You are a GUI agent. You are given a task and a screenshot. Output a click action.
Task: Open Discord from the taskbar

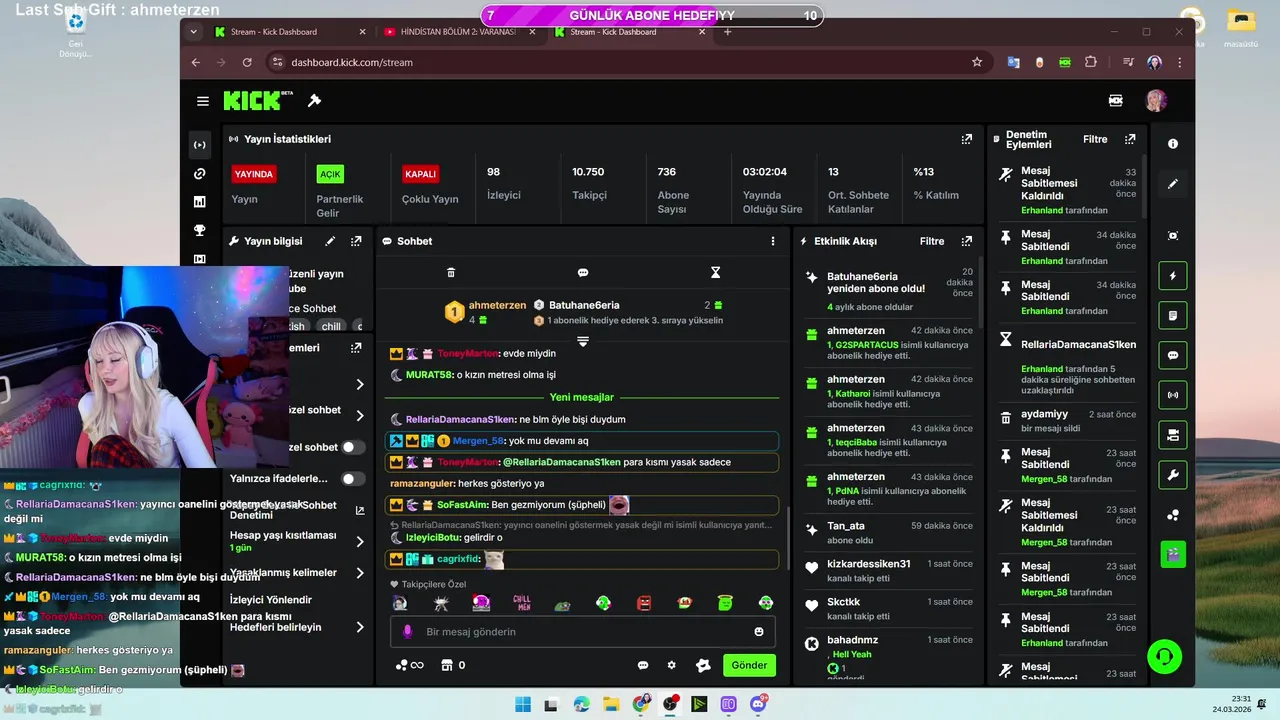coord(759,704)
